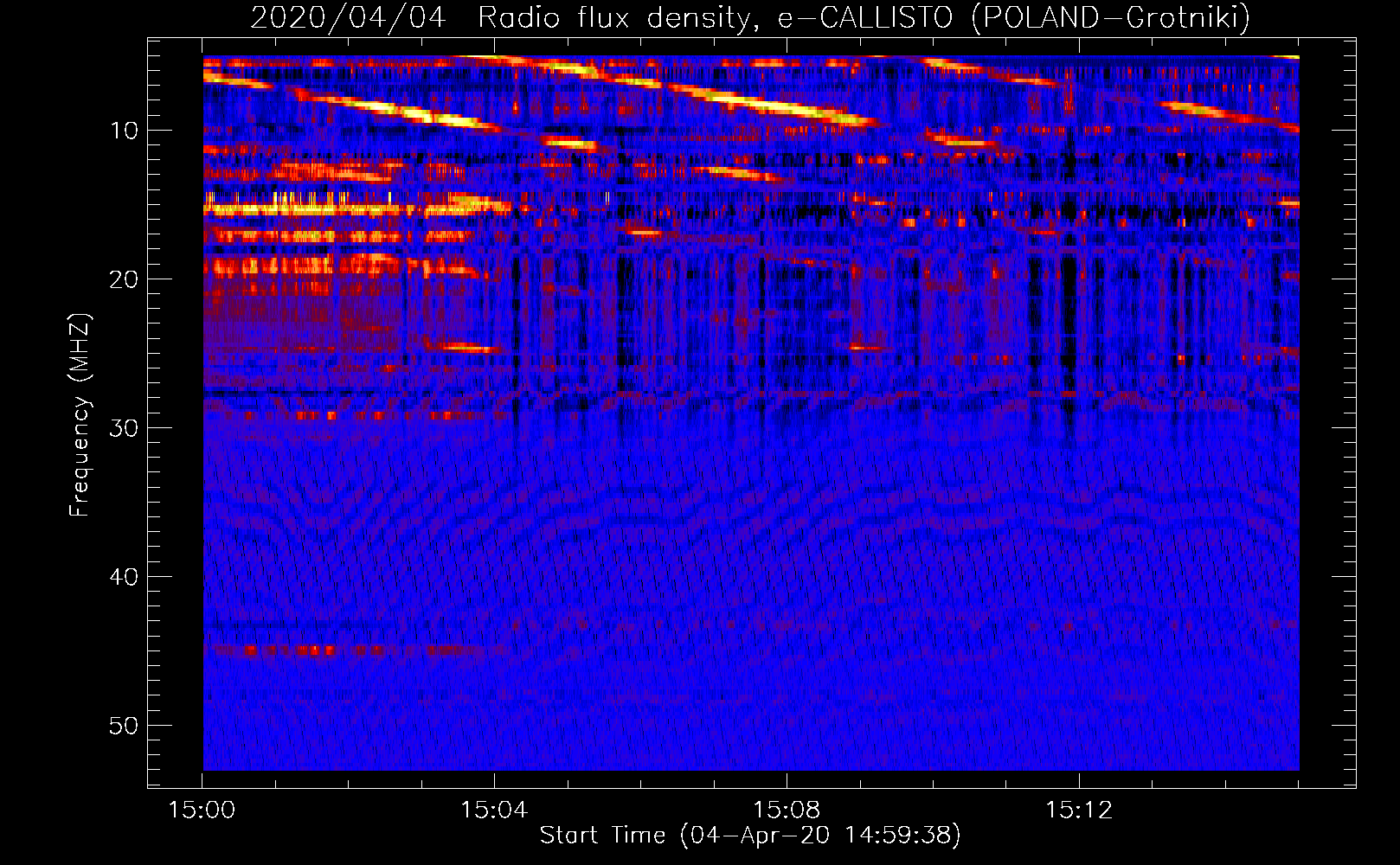
Task: Click the 15:04 time tick label
Action: point(494,810)
